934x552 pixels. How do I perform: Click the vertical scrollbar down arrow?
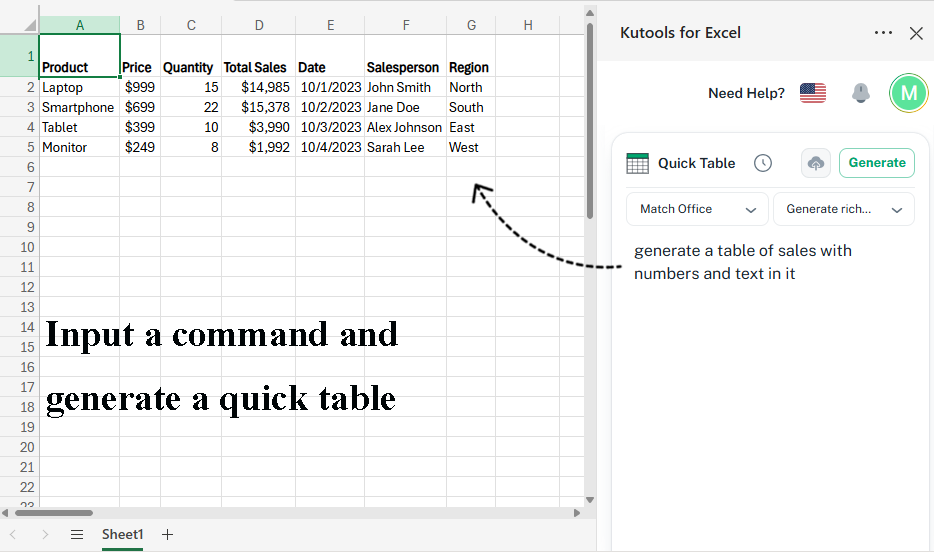[x=590, y=500]
